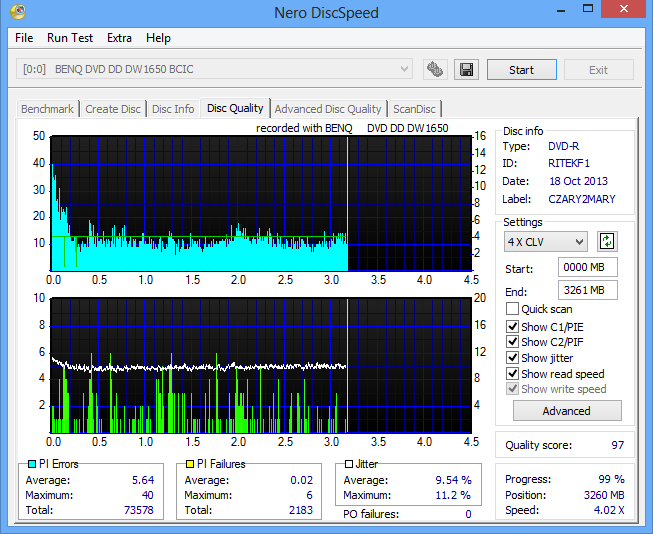The height and width of the screenshot is (534, 653).
Task: Click the white Jitter legend swatch
Action: (x=349, y=464)
